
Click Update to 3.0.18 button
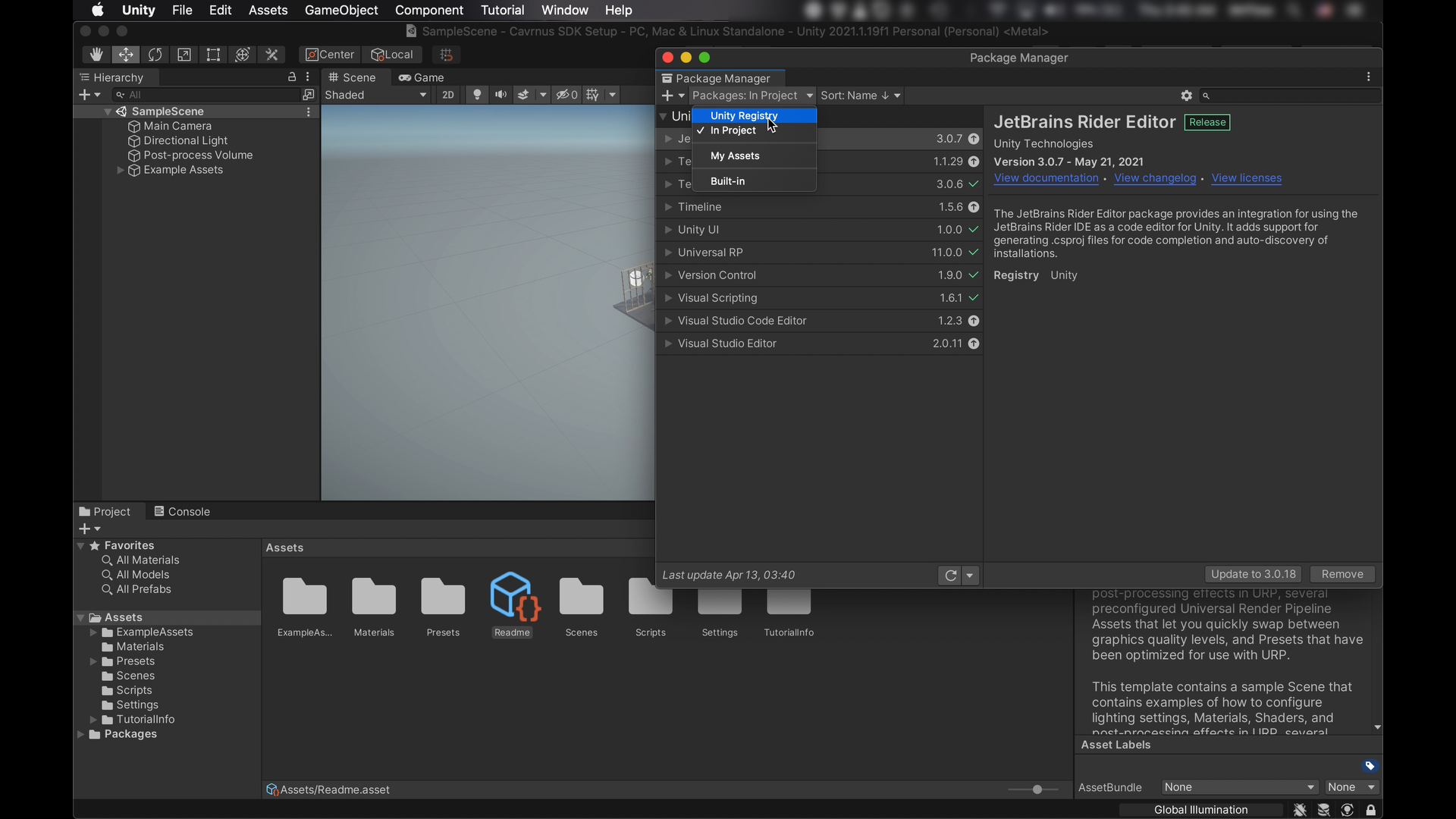tap(1253, 574)
